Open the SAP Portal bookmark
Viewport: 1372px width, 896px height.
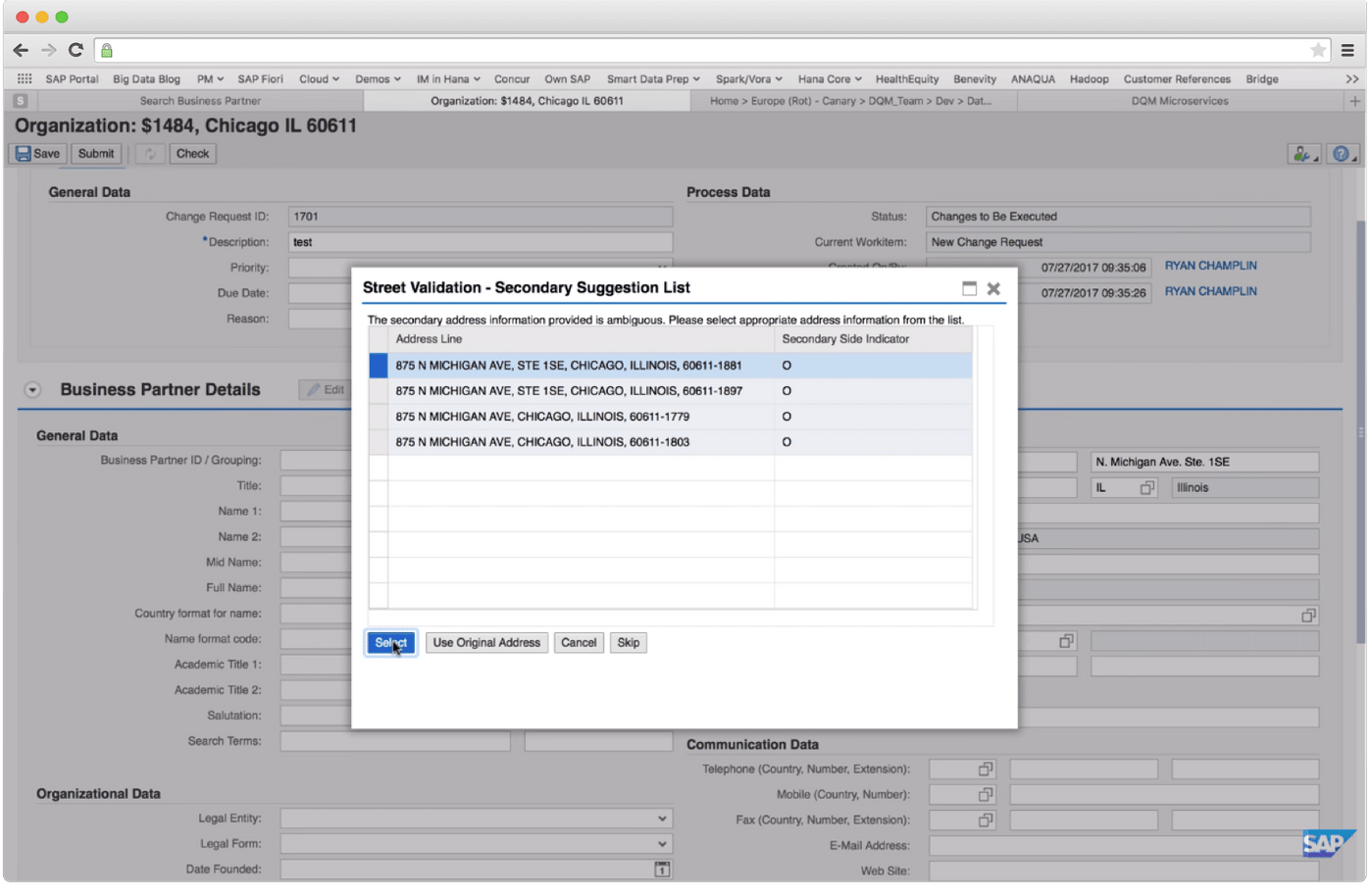[x=72, y=79]
